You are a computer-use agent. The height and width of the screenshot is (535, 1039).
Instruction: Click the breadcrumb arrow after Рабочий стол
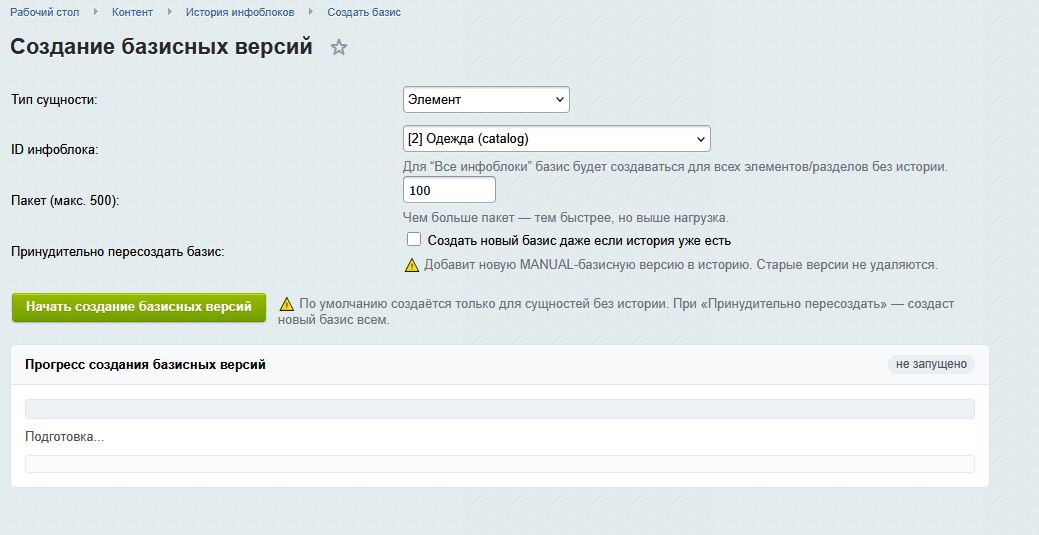click(x=97, y=12)
